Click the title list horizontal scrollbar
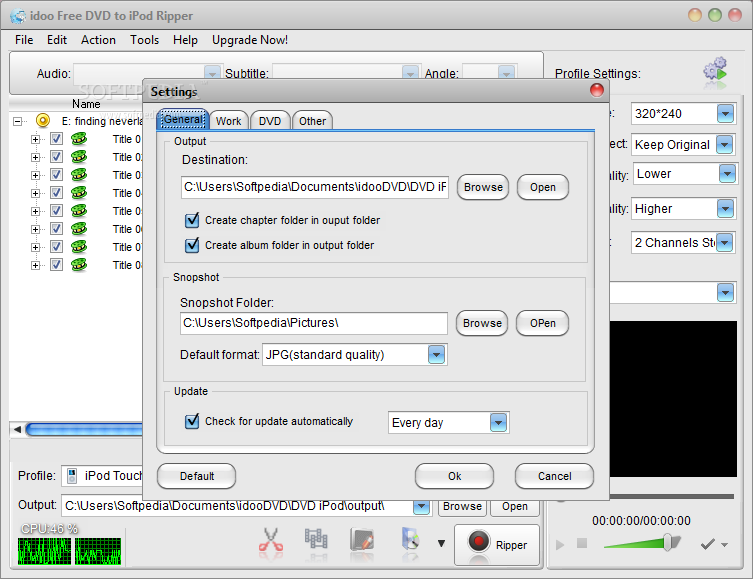The width and height of the screenshot is (753, 579). pyautogui.click(x=85, y=429)
